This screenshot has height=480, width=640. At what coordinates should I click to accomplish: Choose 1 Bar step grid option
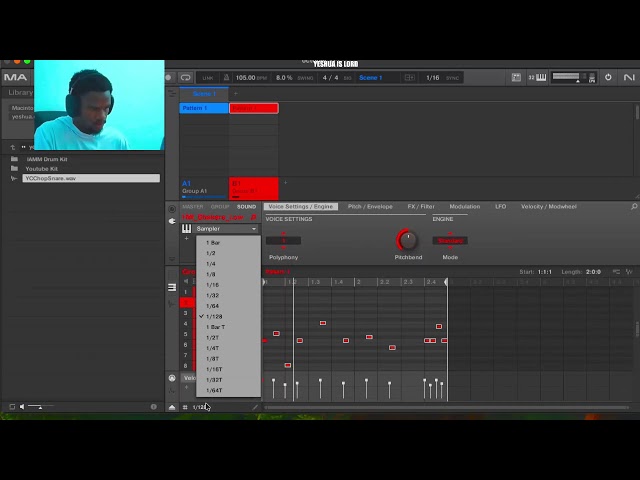point(228,243)
